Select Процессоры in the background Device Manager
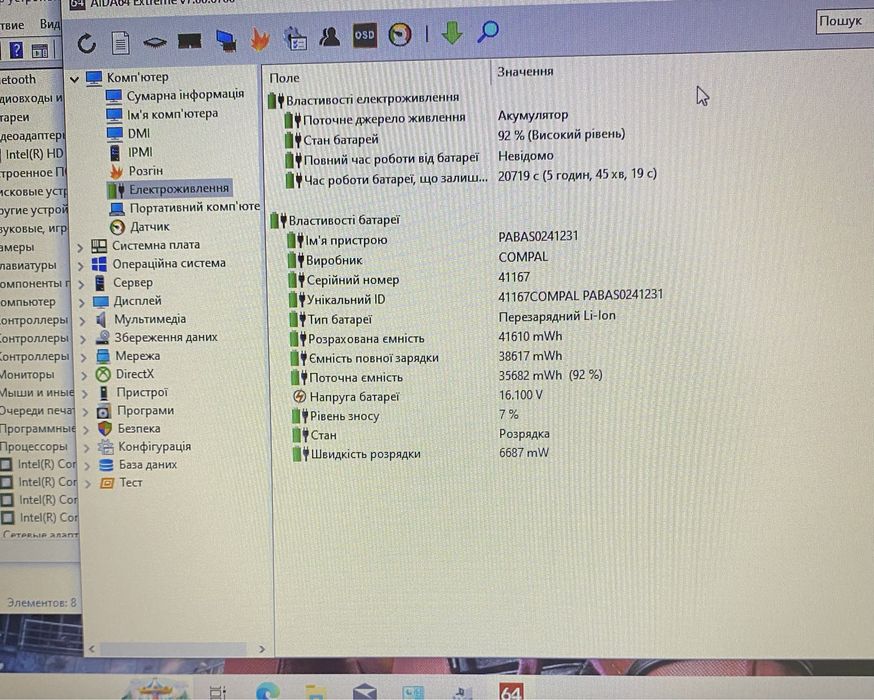 pos(33,447)
